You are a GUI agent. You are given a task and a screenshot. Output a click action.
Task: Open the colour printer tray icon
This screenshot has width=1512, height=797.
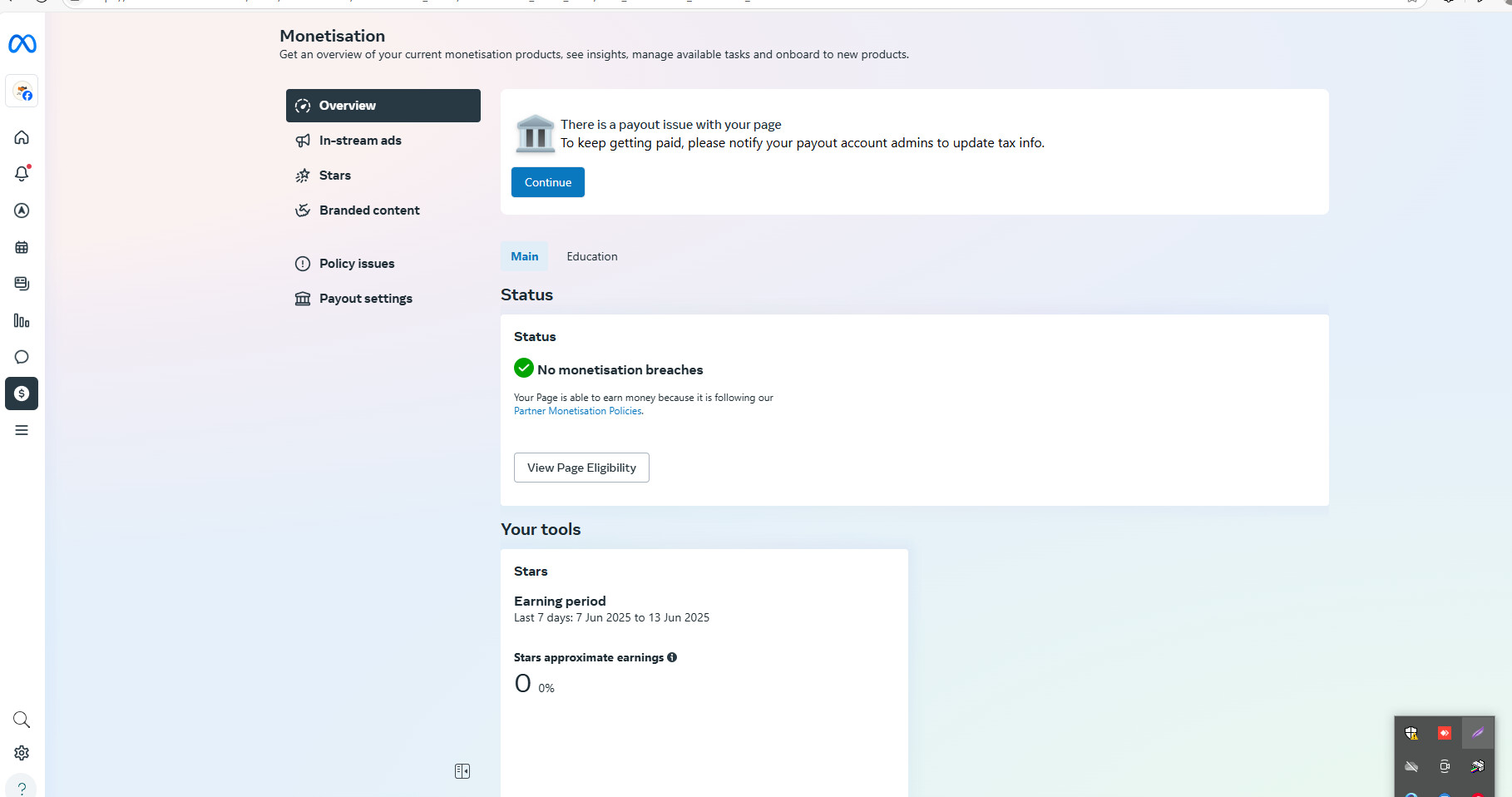point(1478,766)
